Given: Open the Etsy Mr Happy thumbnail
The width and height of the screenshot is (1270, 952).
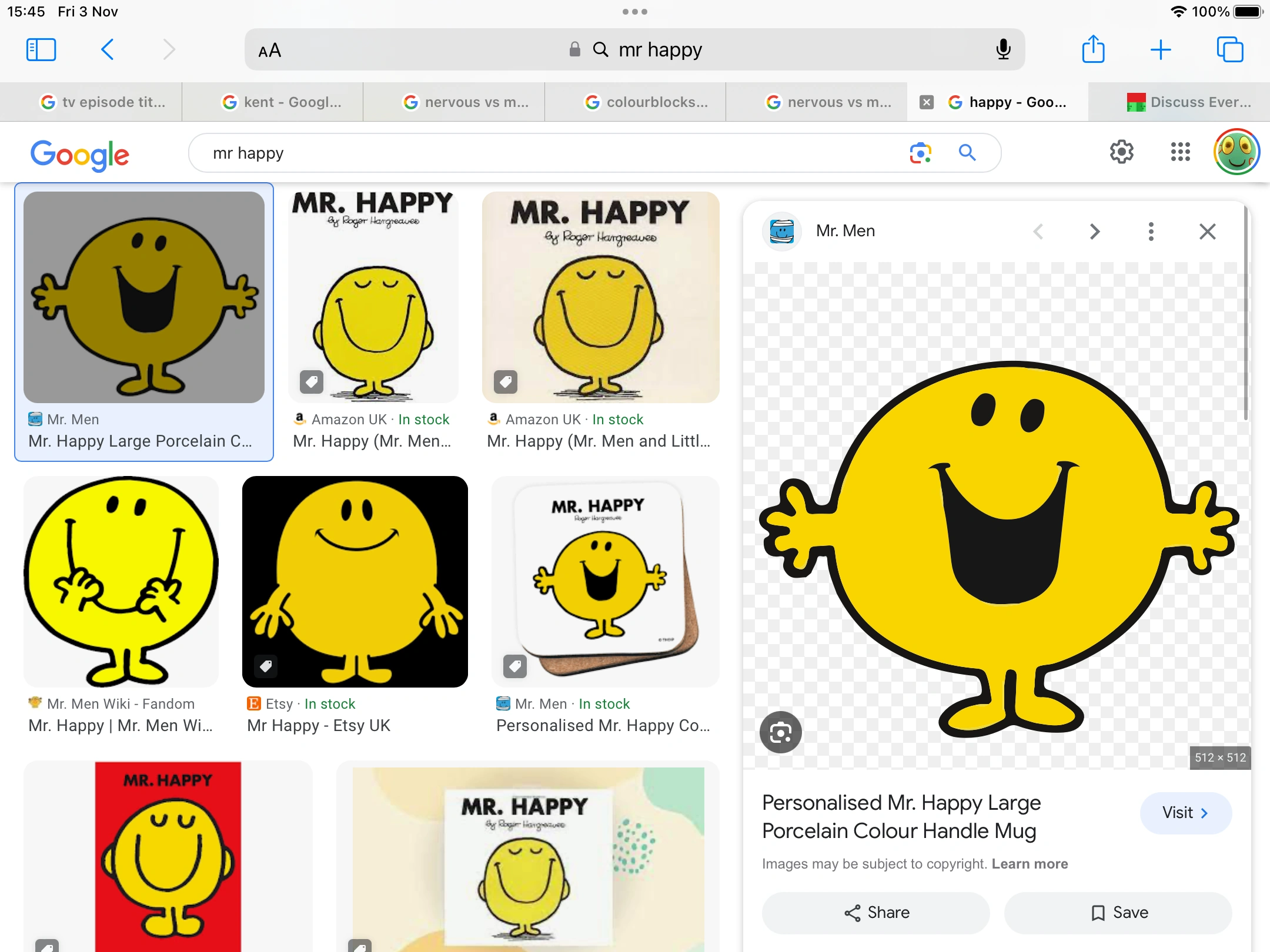Looking at the screenshot, I should tap(355, 582).
